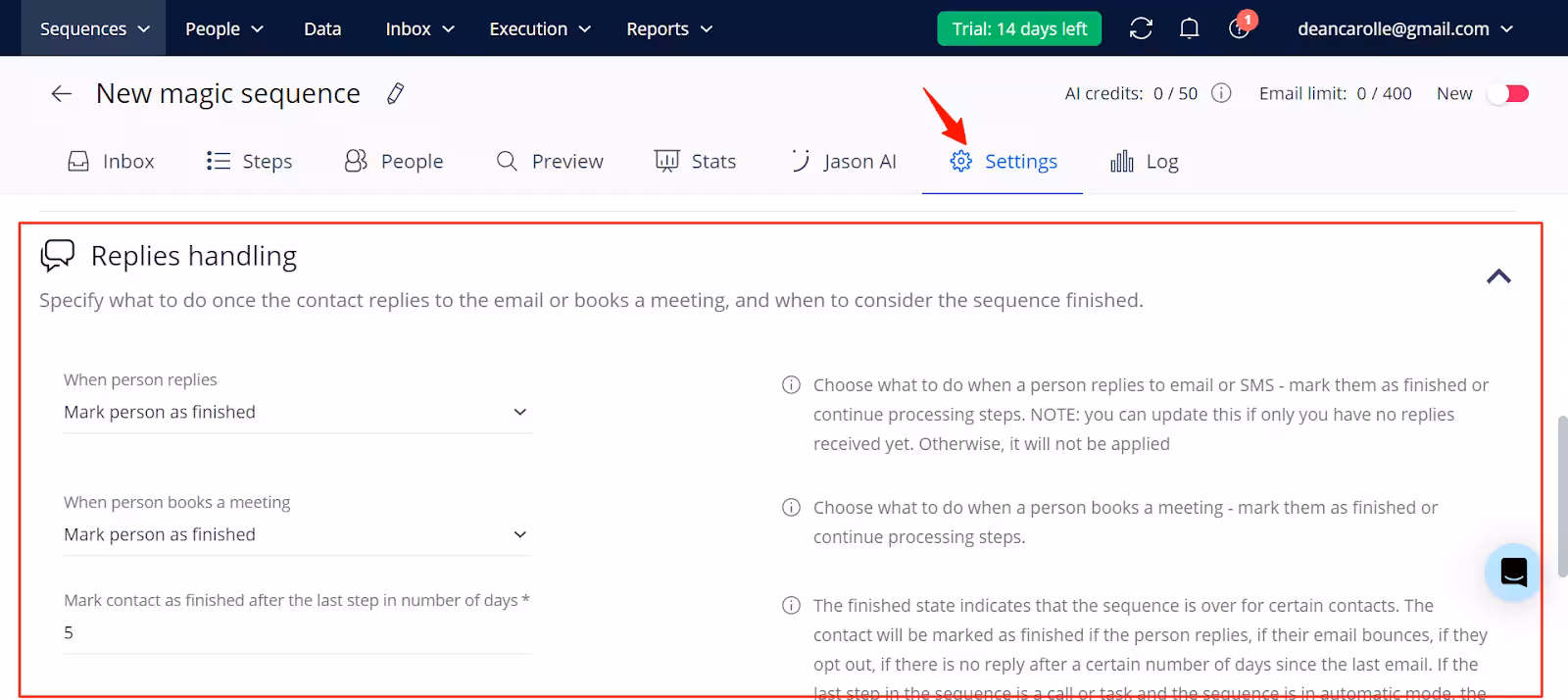The image size is (1568, 700).
Task: Click the pencil icon to rename sequence
Action: click(x=395, y=94)
